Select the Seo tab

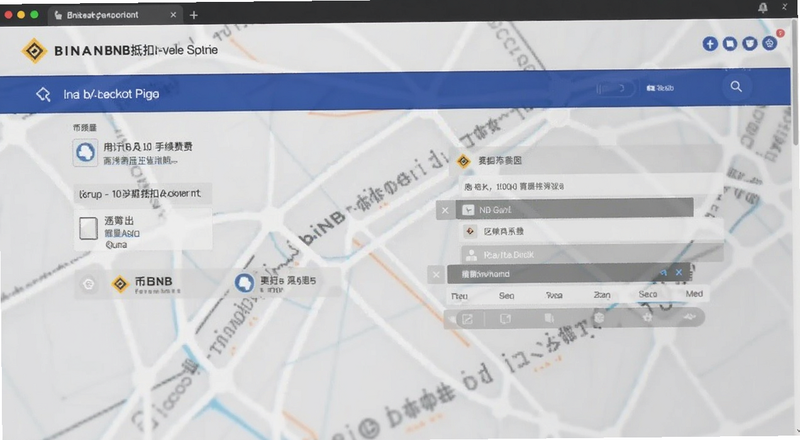[x=506, y=296]
